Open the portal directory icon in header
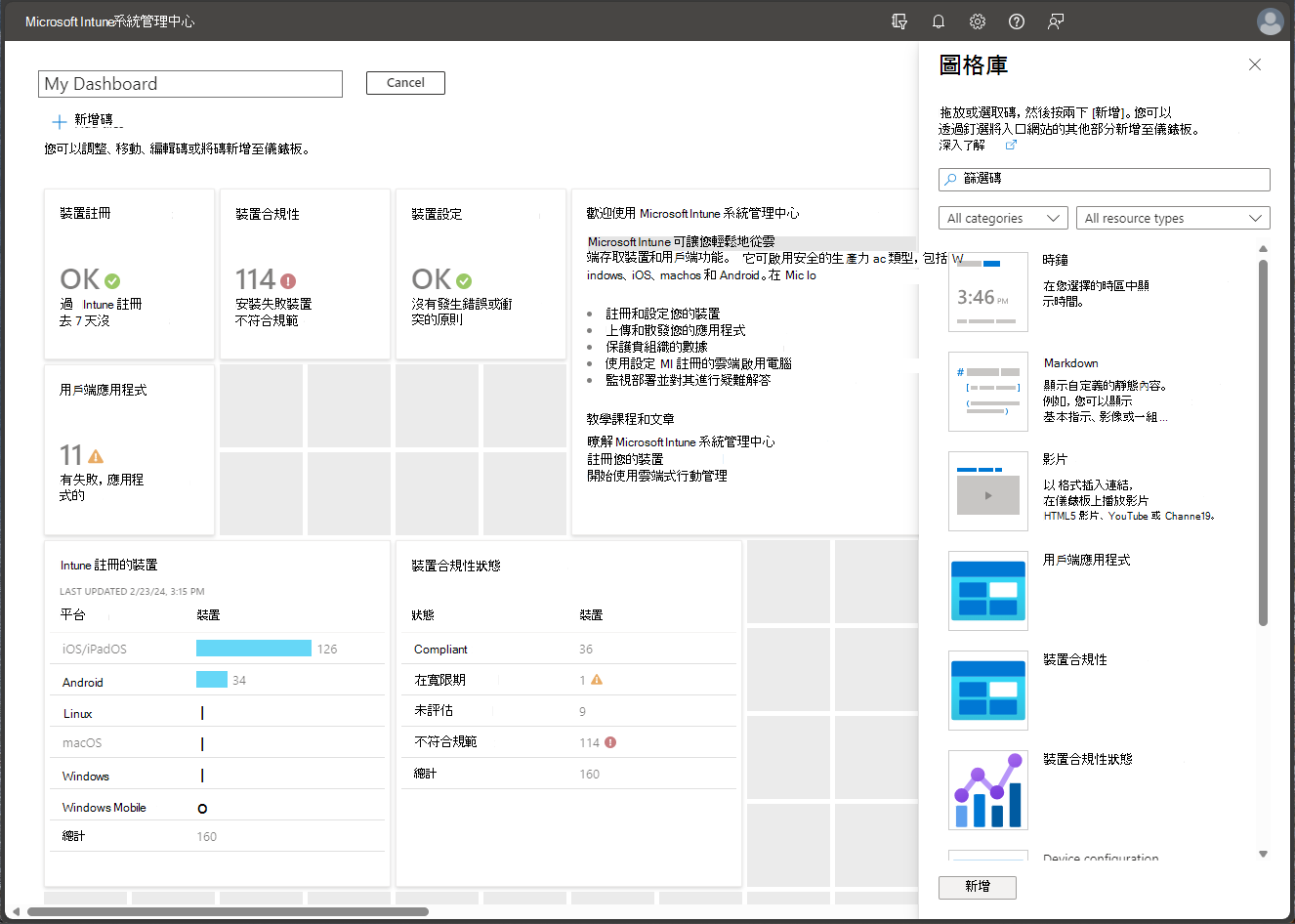 point(899,21)
